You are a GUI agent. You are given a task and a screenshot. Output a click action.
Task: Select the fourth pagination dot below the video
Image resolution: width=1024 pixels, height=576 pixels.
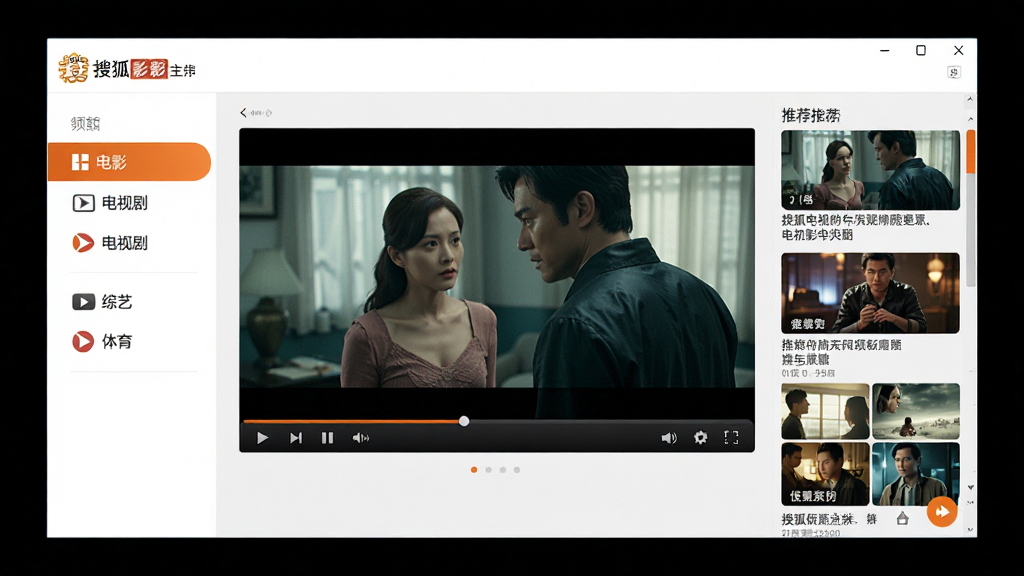[517, 470]
